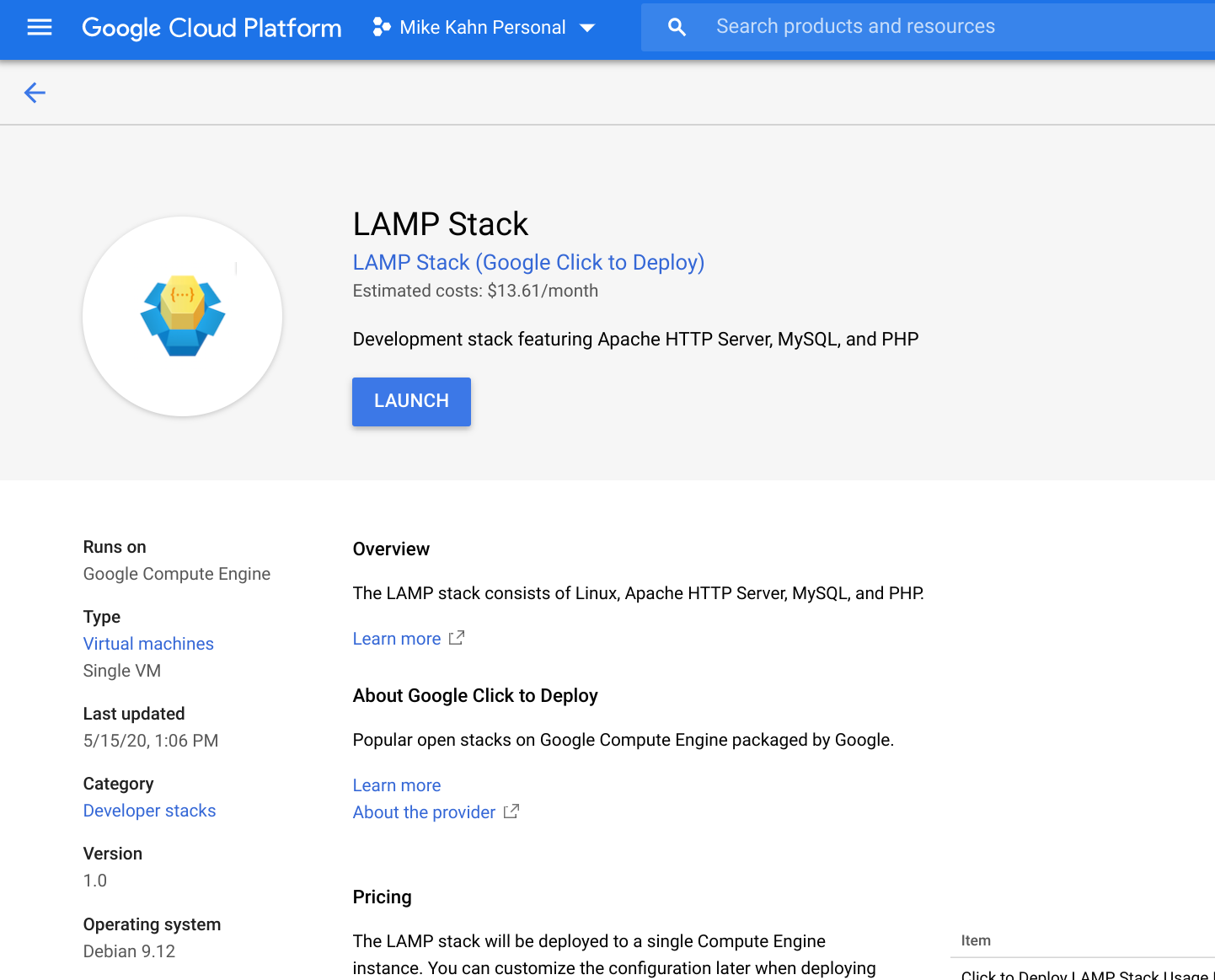Open the Virtual machines type link
Screen dimensions: 1215x980
click(148, 644)
